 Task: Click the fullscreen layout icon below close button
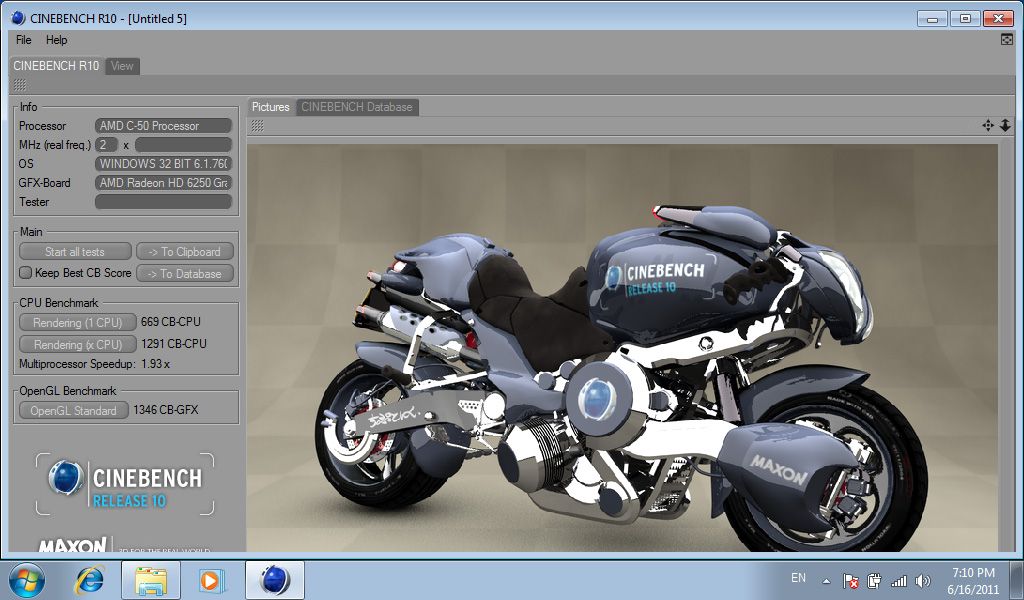1007,40
